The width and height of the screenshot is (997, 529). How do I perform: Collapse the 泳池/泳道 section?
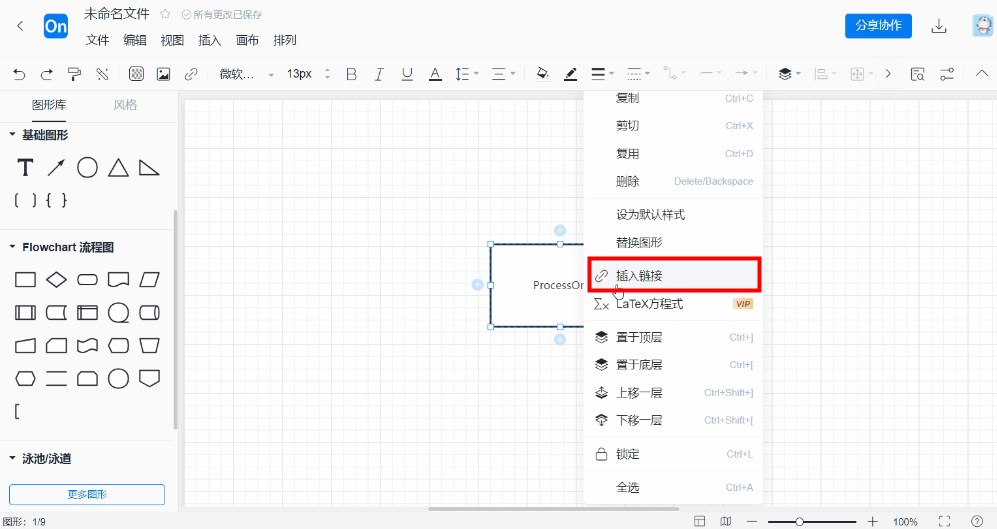coord(12,458)
